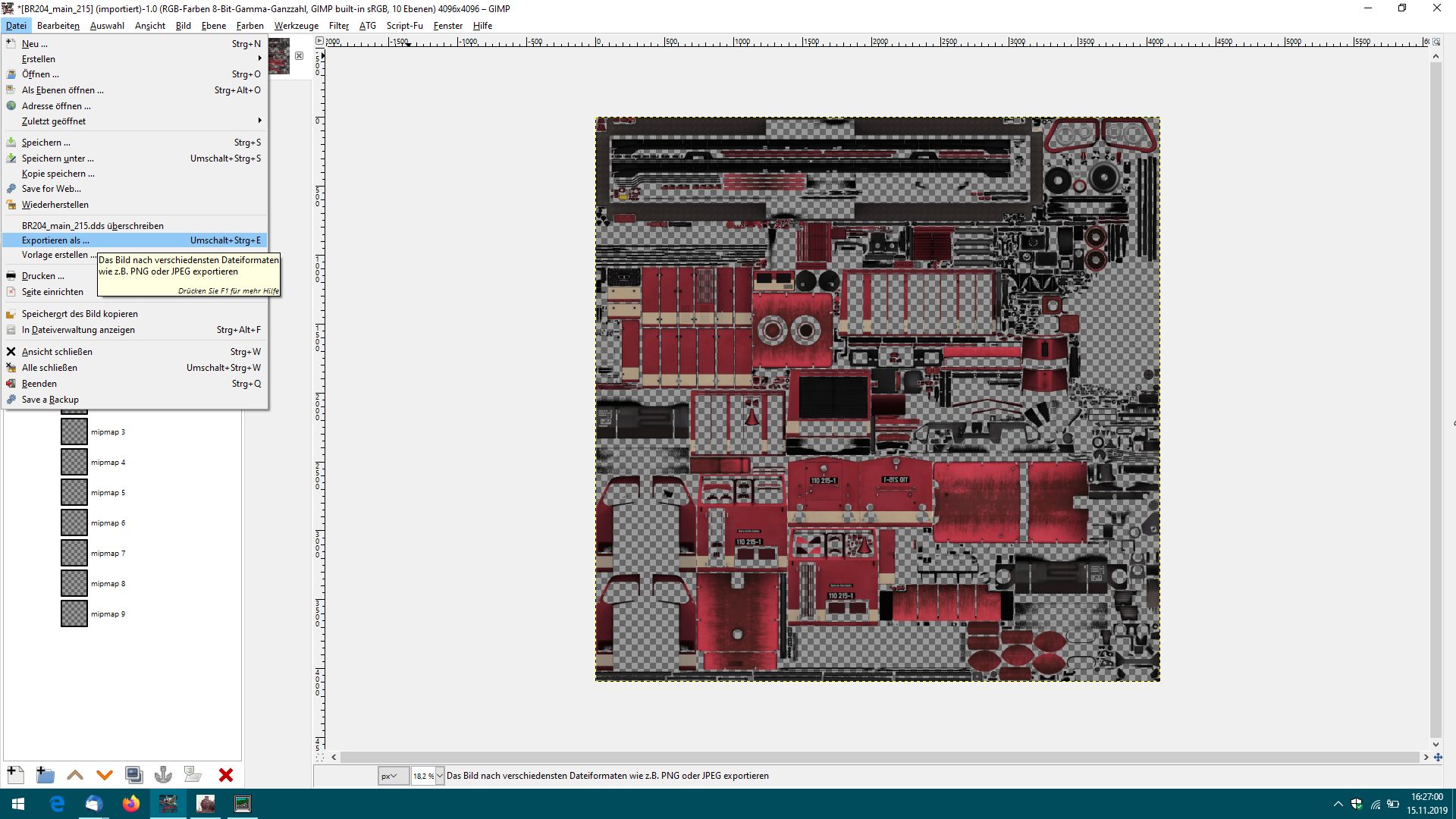Open the zoom percentage dropdown
Image resolution: width=1456 pixels, height=819 pixels.
pyautogui.click(x=440, y=776)
